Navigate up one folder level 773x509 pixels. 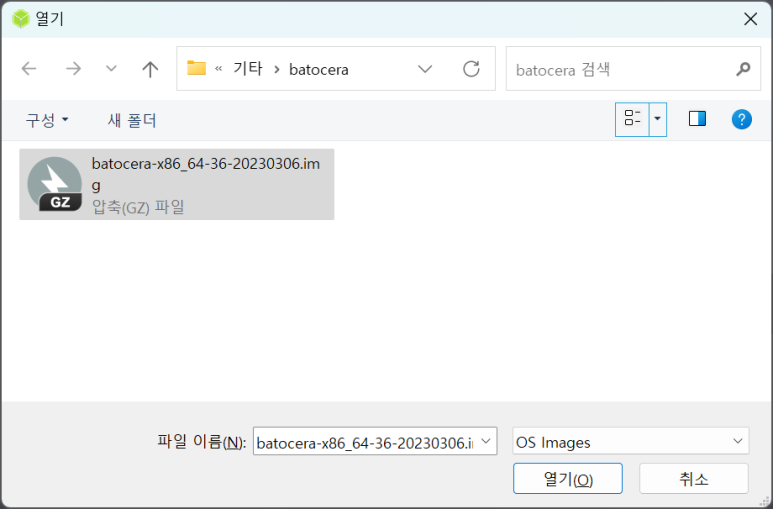tap(150, 69)
